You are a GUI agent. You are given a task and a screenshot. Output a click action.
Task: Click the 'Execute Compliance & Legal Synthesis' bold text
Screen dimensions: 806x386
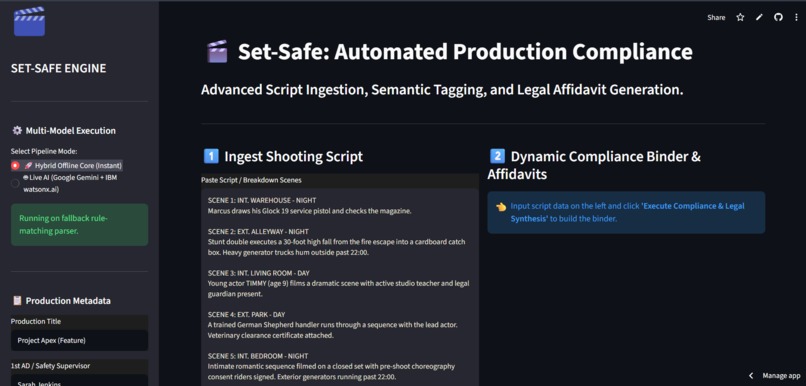pyautogui.click(x=628, y=212)
